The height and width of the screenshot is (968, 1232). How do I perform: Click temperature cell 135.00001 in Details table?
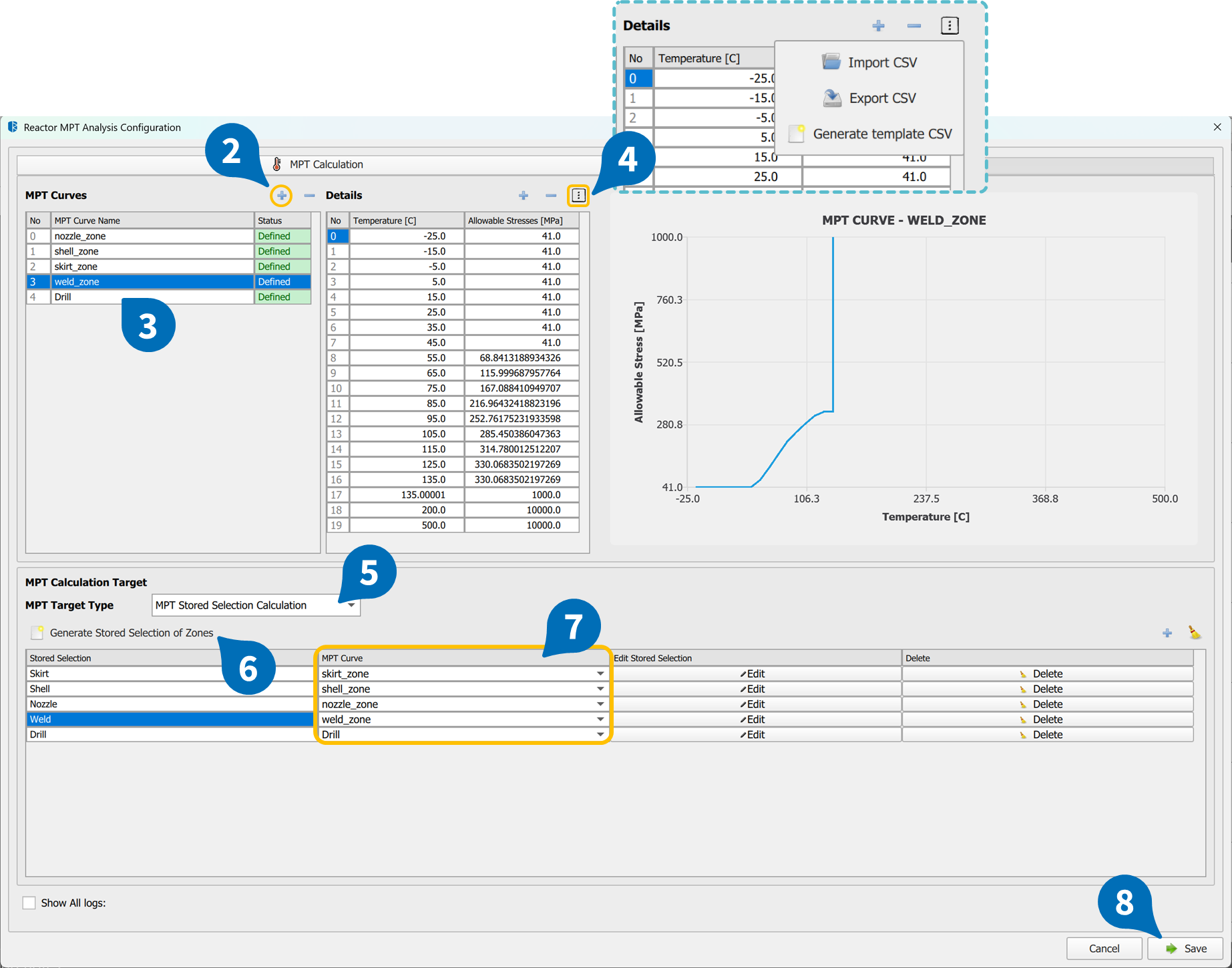[407, 495]
